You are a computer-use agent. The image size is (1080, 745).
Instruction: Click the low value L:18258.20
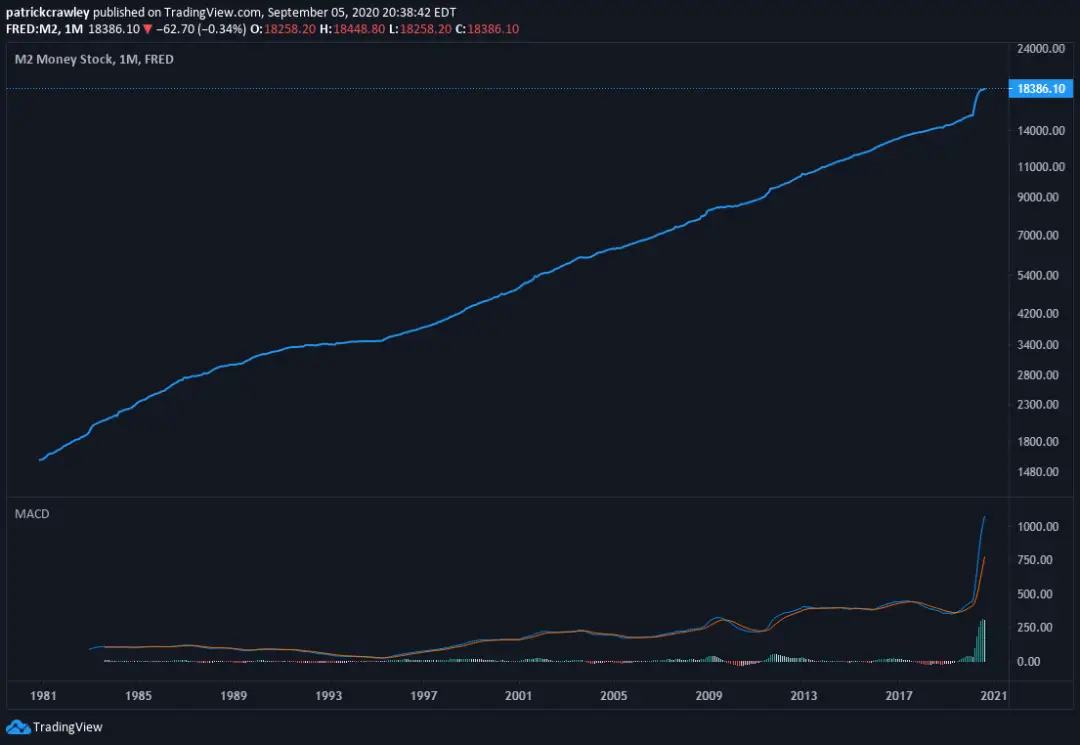(420, 29)
